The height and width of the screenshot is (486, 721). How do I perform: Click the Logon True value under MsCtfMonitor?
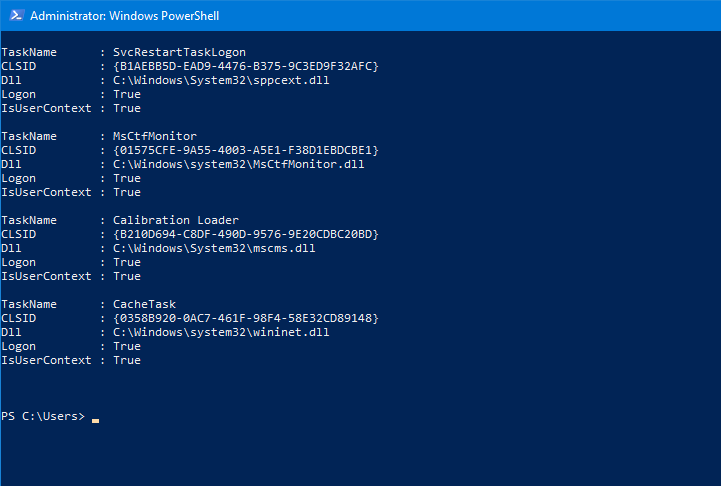127,178
